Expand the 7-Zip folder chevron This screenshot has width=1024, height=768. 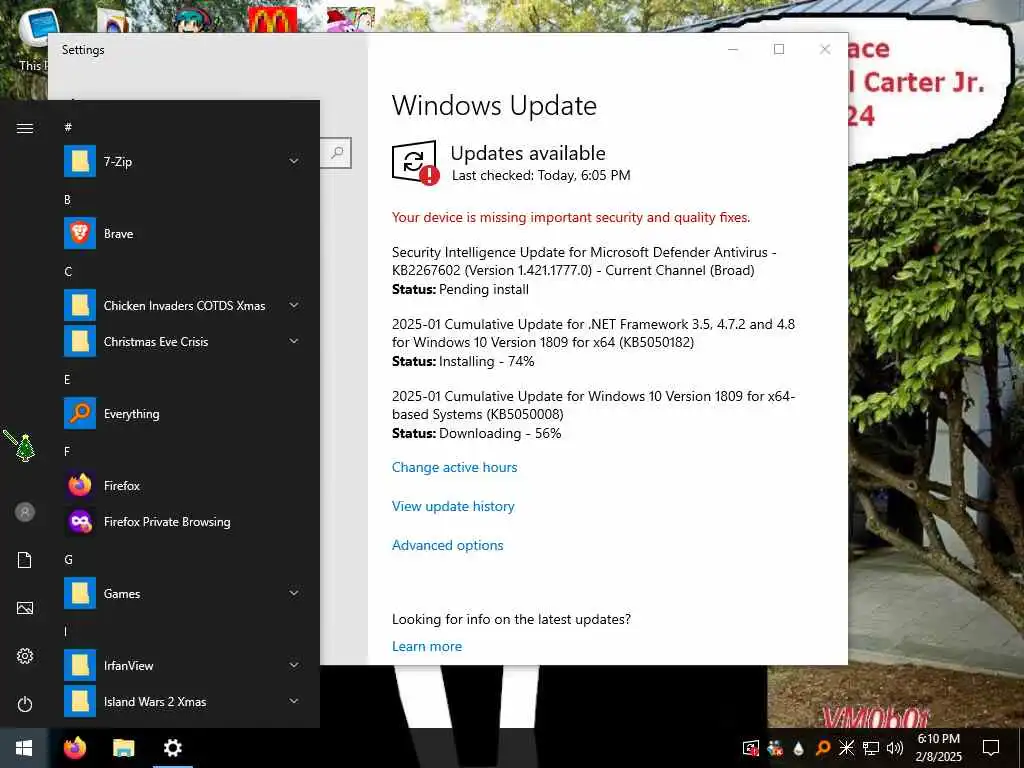point(294,161)
